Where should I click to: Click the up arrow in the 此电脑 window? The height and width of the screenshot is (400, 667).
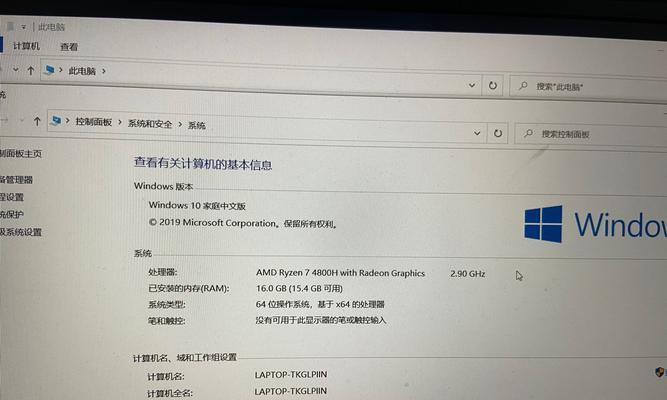coord(31,70)
